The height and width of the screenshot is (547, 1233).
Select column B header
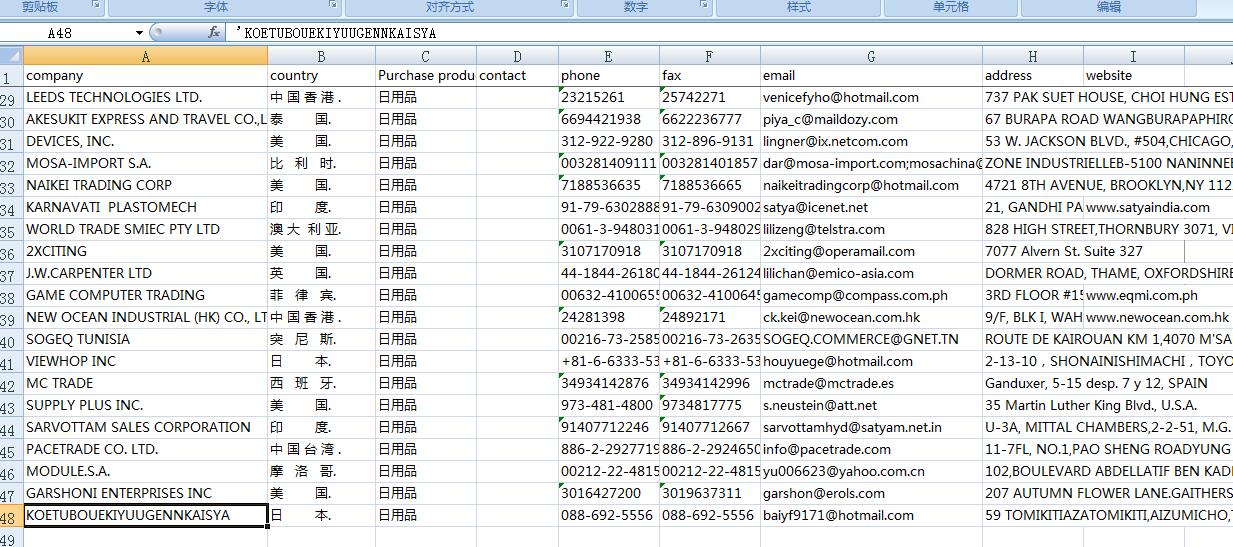point(321,57)
